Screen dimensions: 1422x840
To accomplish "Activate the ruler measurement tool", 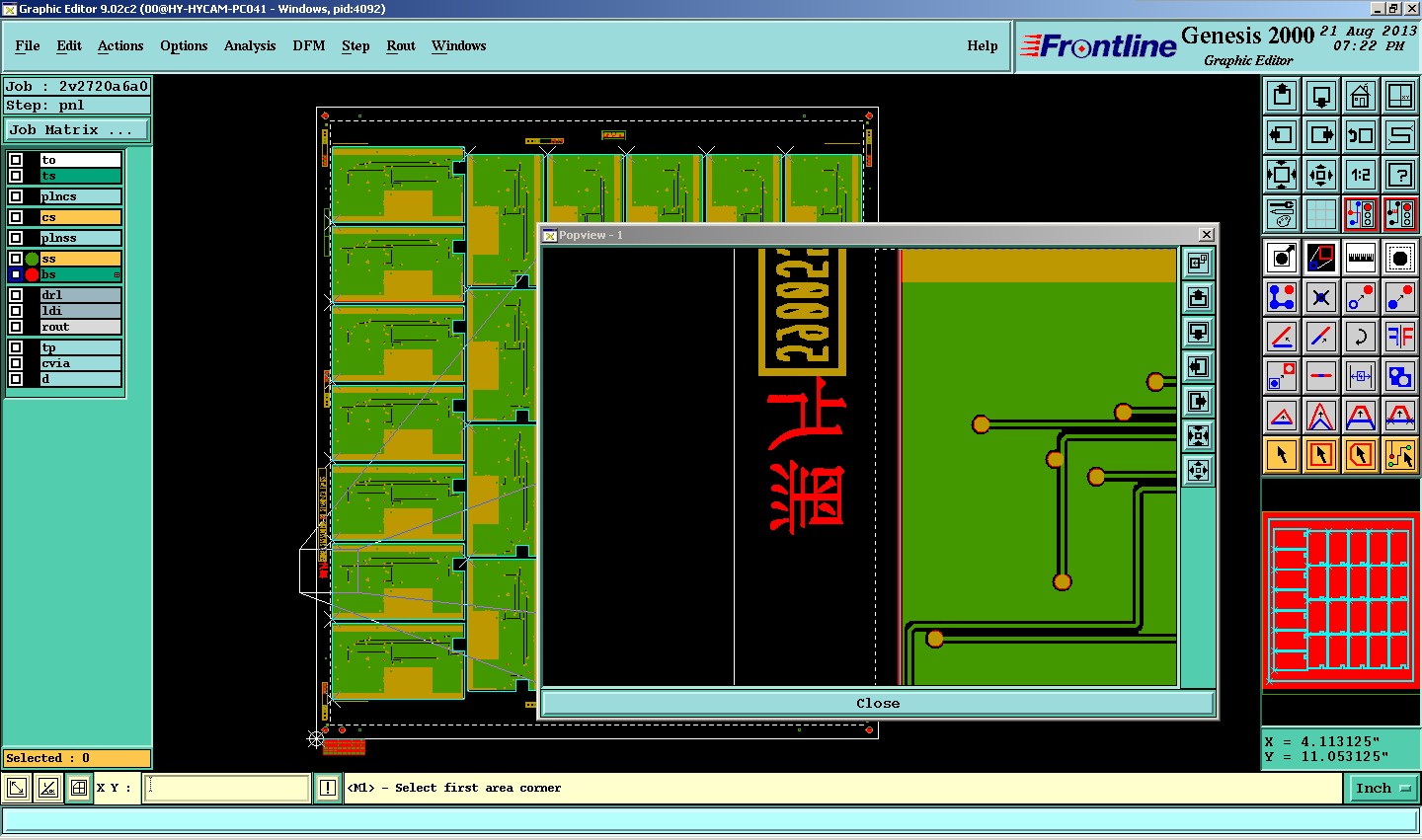I will tap(1360, 258).
